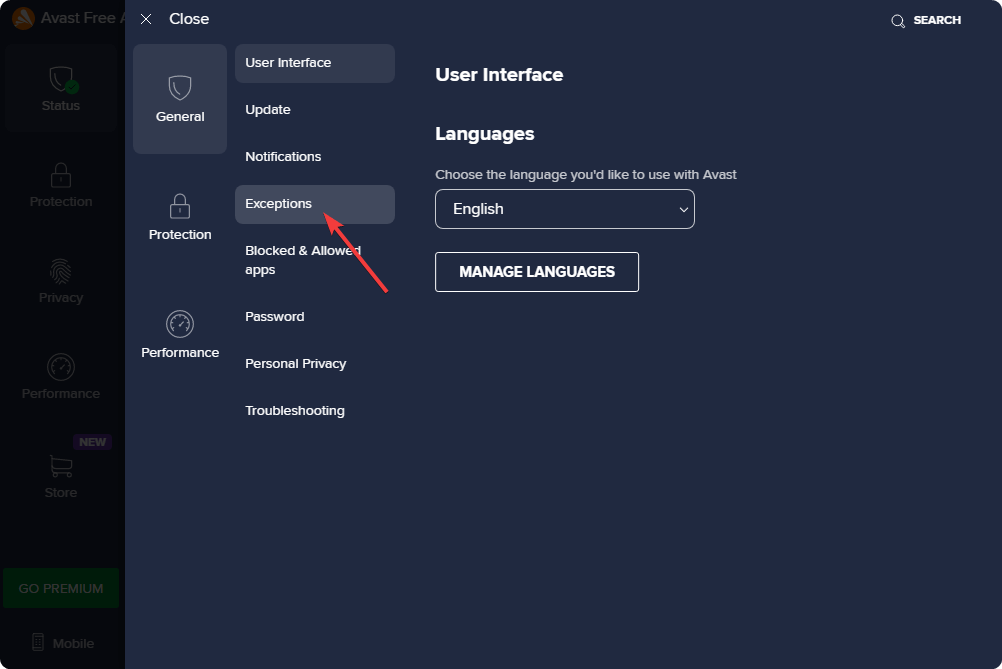Open the User Interface settings tab
The width and height of the screenshot is (1002, 669).
click(314, 63)
